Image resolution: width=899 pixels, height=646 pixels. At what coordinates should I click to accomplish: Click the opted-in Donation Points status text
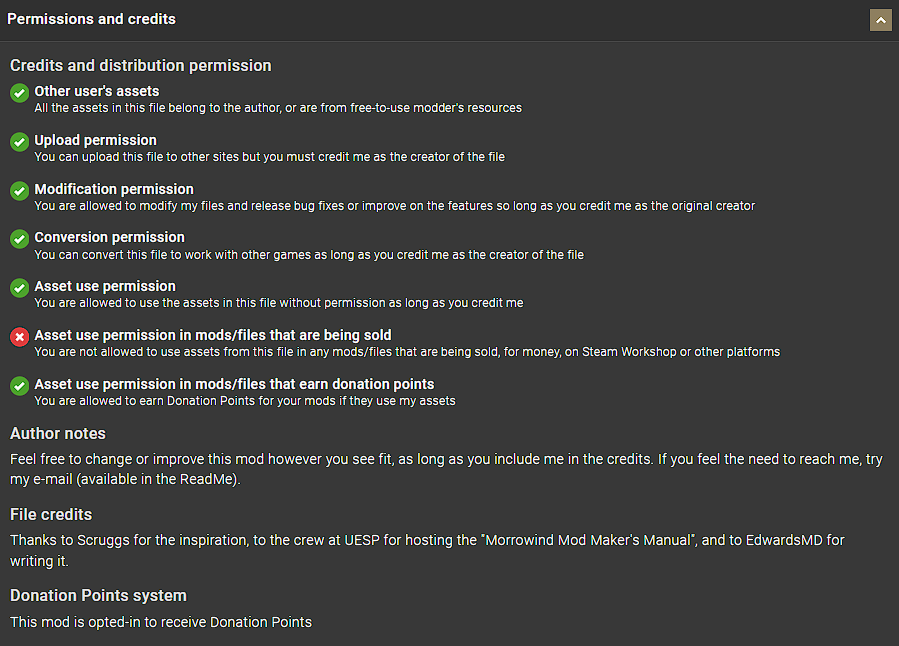(161, 622)
